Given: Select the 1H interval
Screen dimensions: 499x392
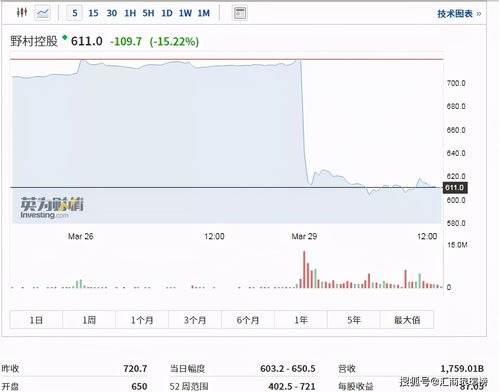Looking at the screenshot, I should click(x=130, y=13).
